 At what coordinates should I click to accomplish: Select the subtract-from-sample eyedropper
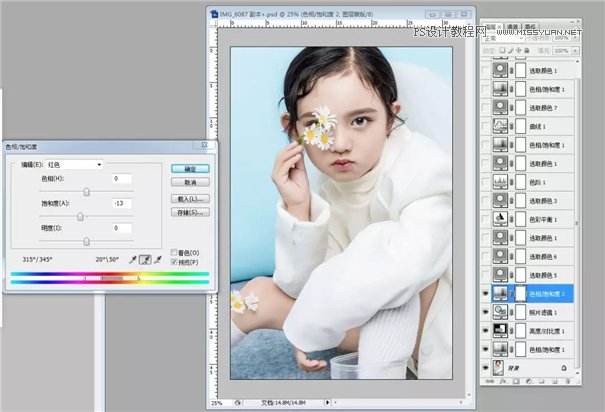pos(158,259)
